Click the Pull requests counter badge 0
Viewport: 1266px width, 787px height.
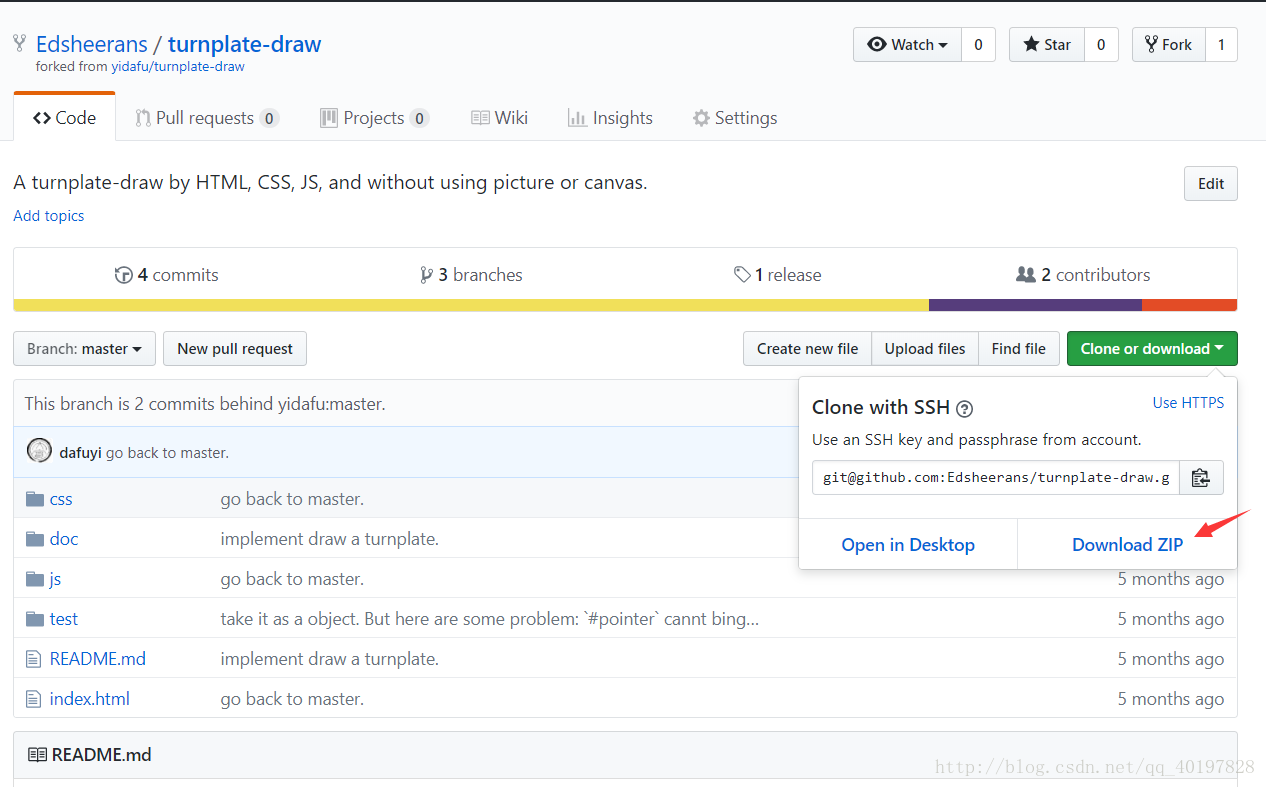click(x=269, y=118)
